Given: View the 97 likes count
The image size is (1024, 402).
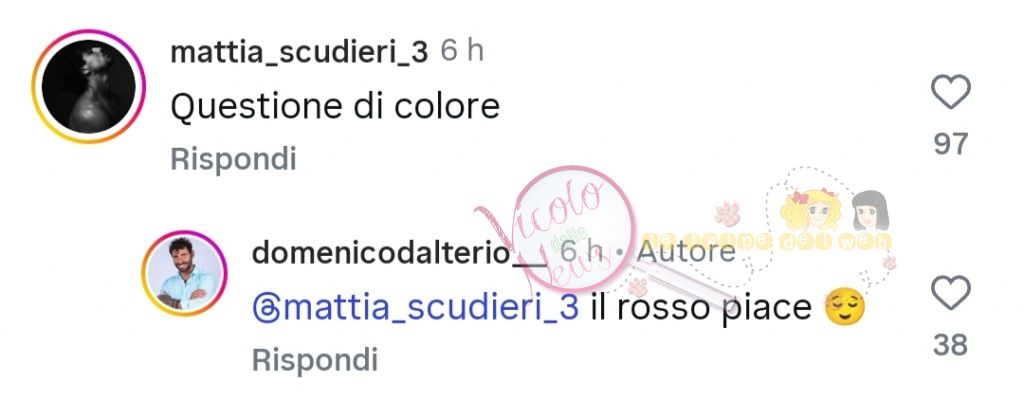Looking at the screenshot, I should 950,144.
